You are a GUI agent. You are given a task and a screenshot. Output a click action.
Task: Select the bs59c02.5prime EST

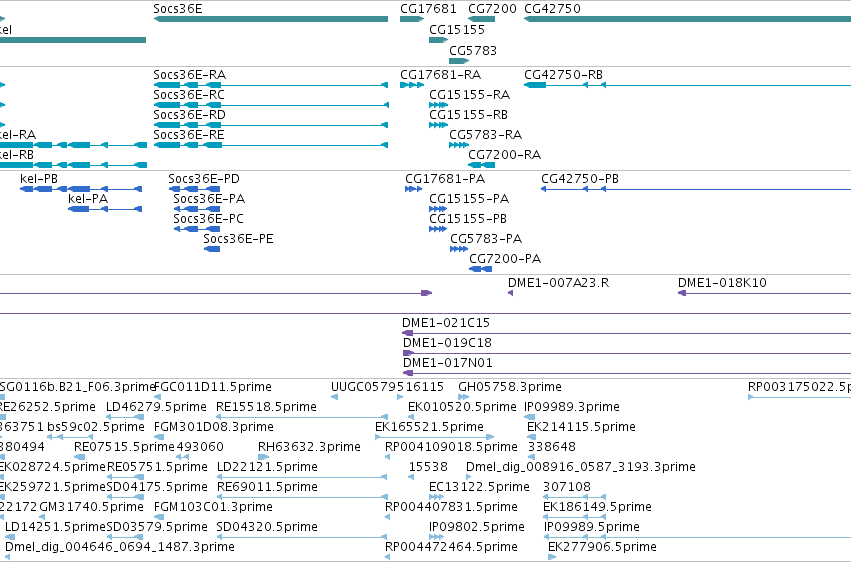click(x=70, y=437)
